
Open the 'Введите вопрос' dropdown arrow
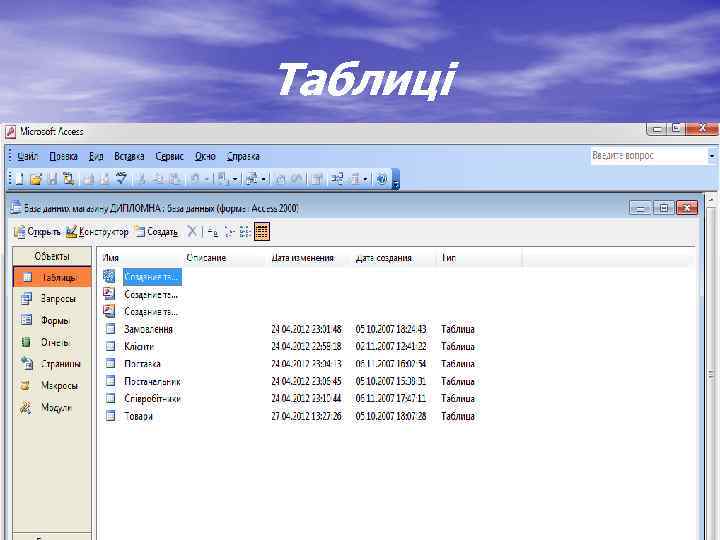click(x=712, y=156)
